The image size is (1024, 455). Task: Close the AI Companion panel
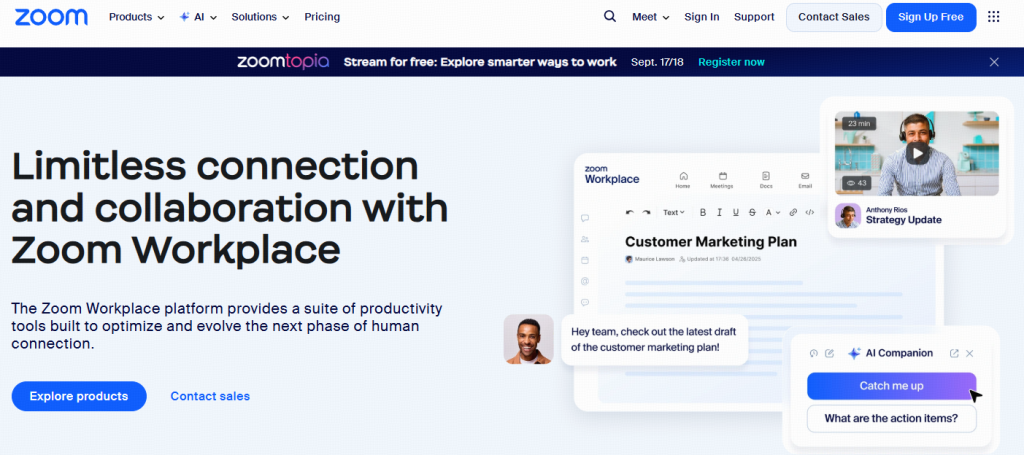(970, 353)
